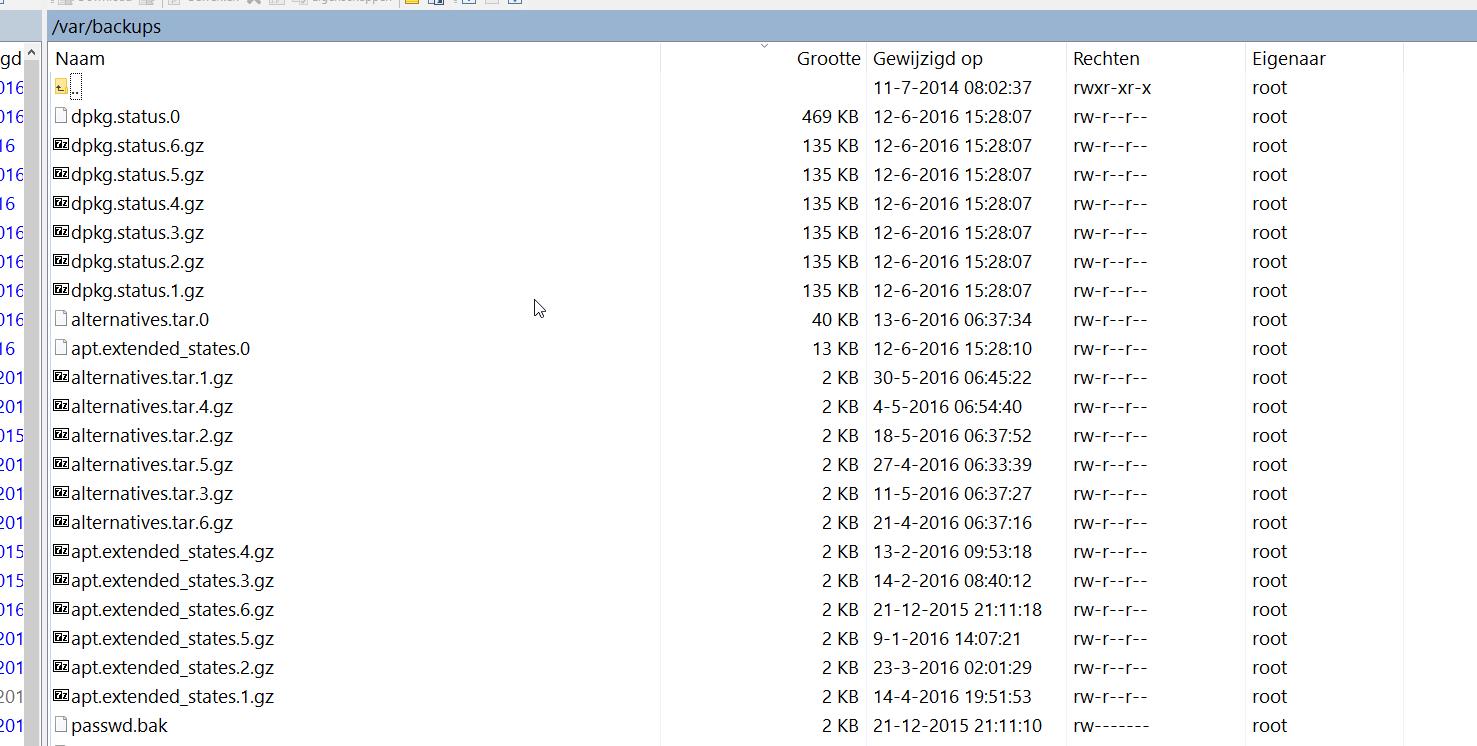
Task: Click the date 23-3-2016 02:01:29
Action: point(952,667)
